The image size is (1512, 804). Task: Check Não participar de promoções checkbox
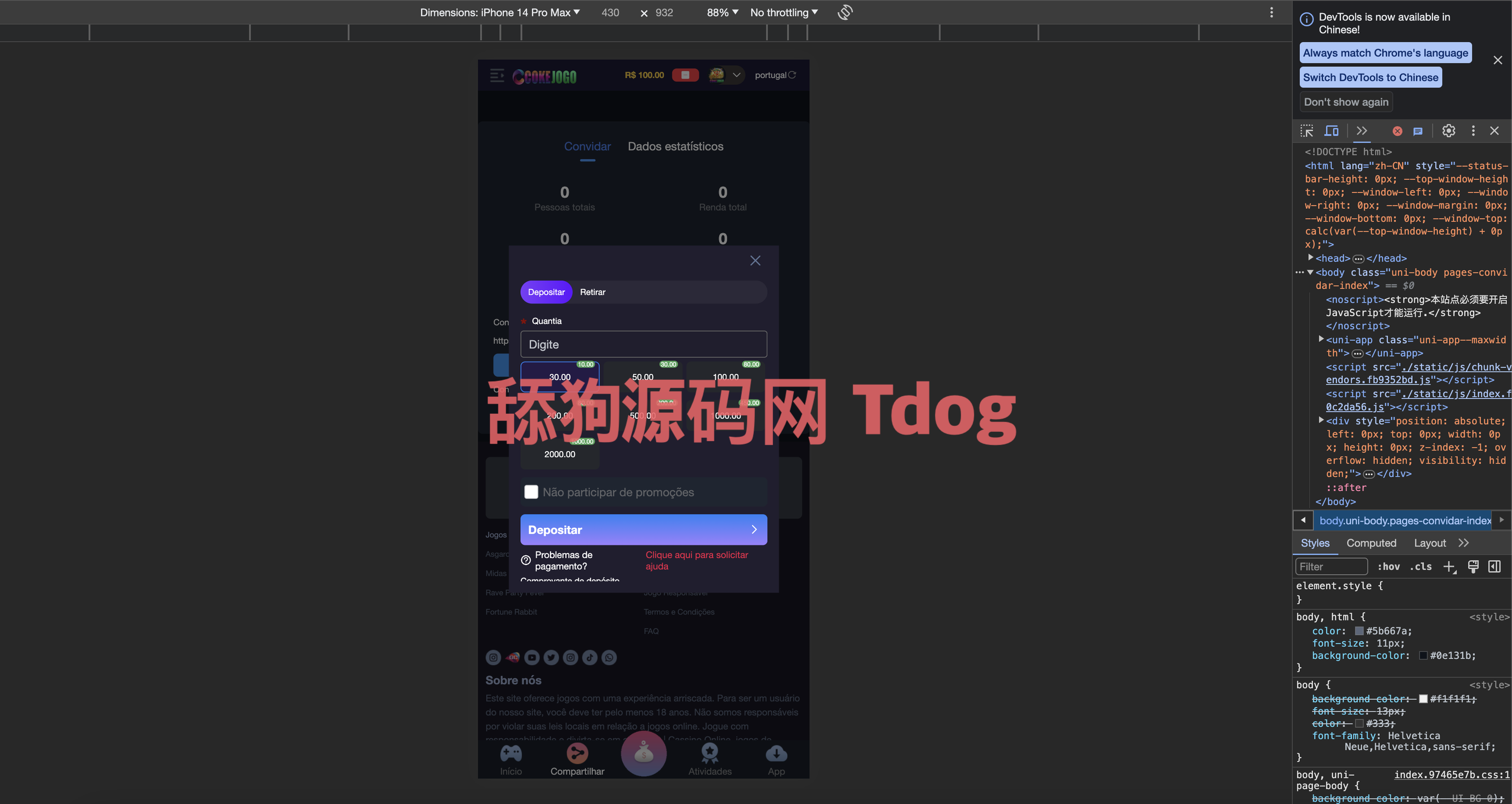[x=531, y=492]
